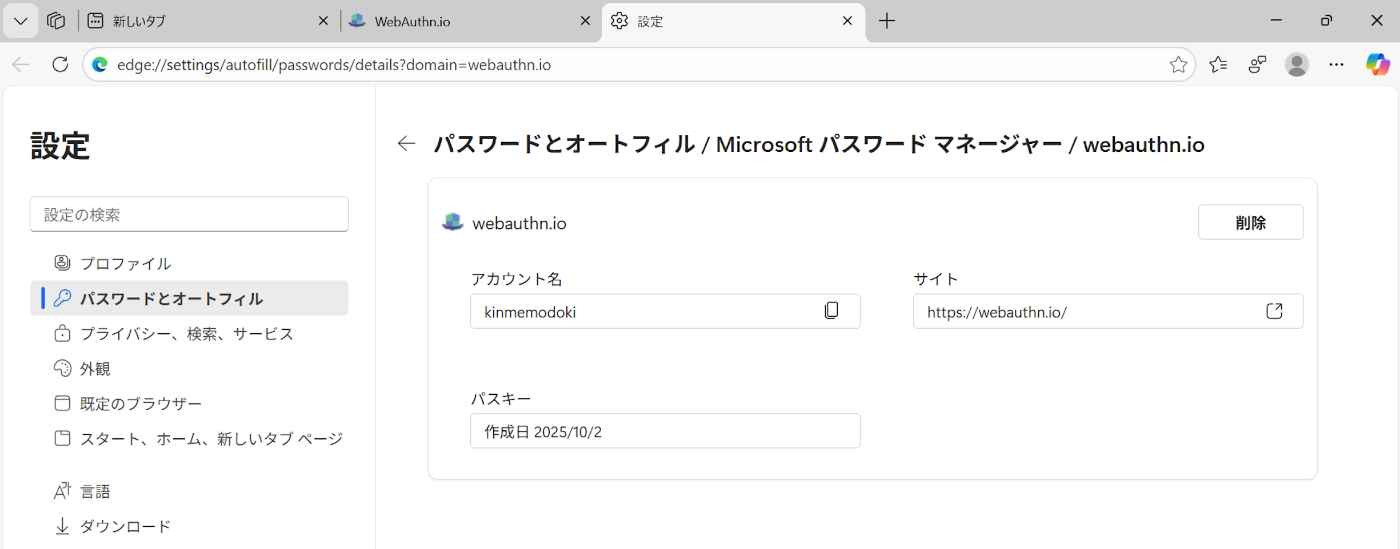Copy account name with copy icon
The height and width of the screenshot is (549, 1400).
tap(831, 311)
